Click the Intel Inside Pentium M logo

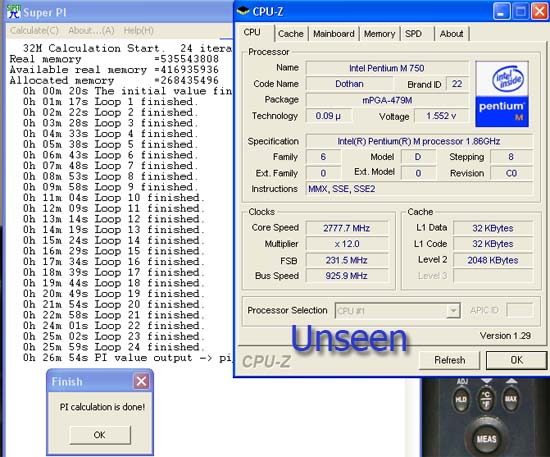[x=502, y=94]
